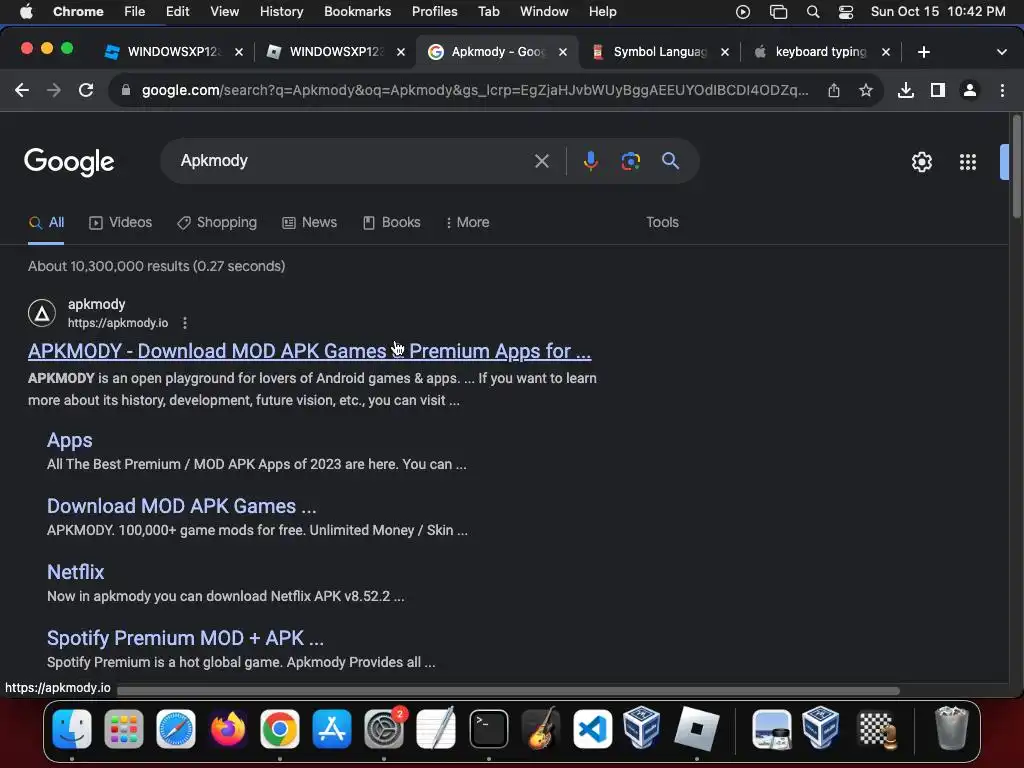Open Spotlight search in menu bar
Viewport: 1024px width, 768px height.
[x=813, y=12]
